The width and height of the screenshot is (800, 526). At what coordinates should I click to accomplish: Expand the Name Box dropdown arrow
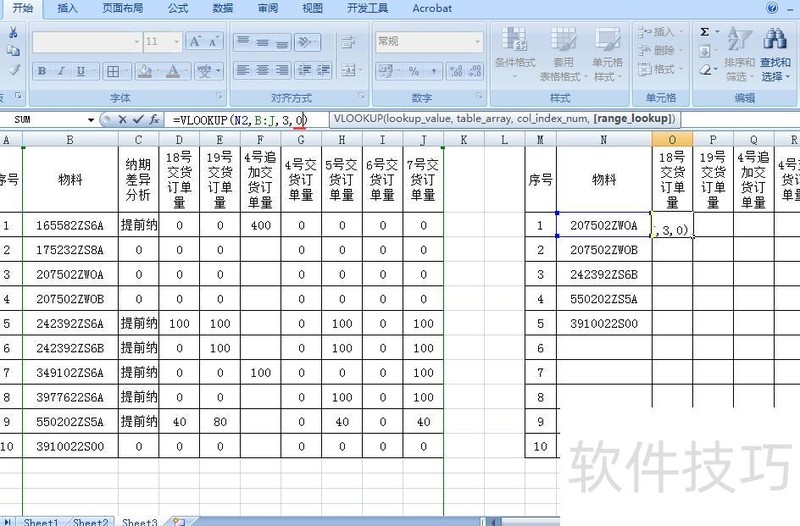coord(91,120)
